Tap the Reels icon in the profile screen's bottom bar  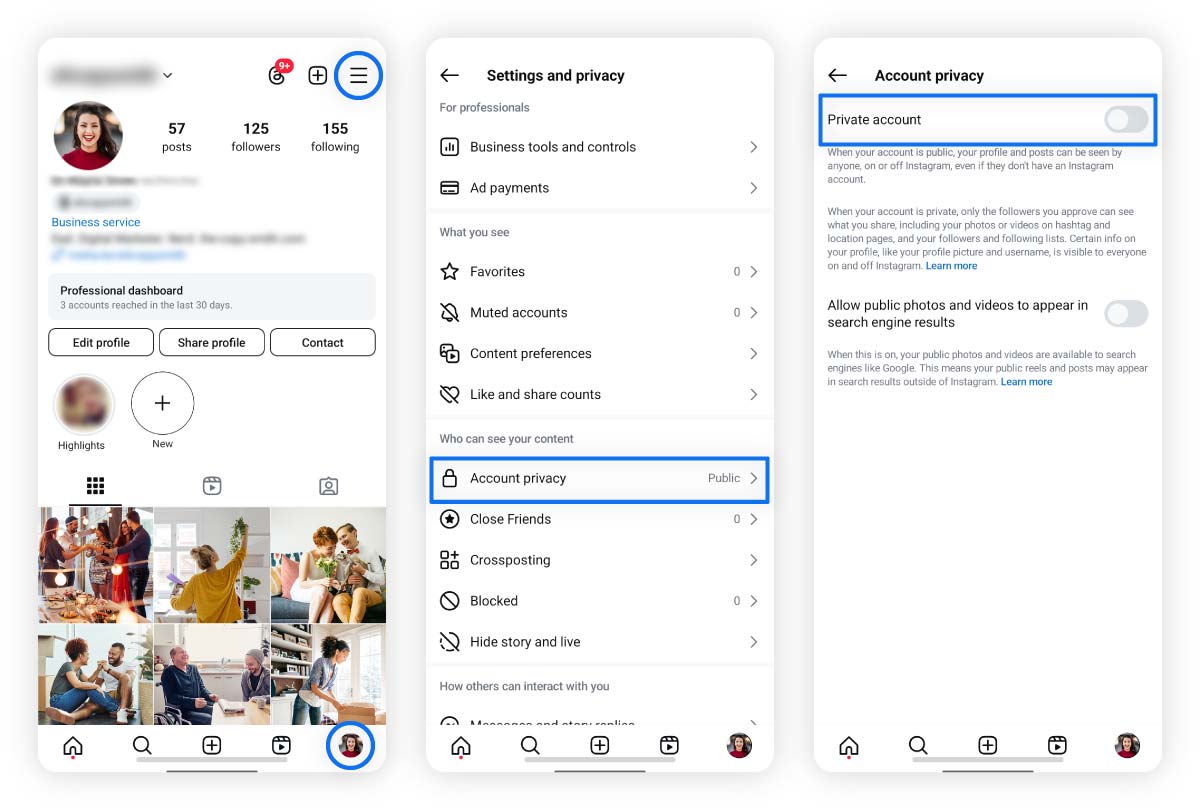point(281,745)
